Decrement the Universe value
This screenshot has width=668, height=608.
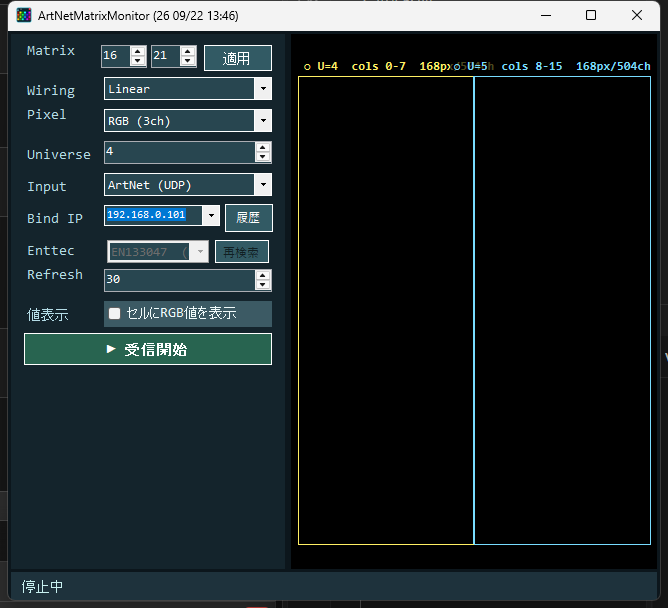pyautogui.click(x=263, y=157)
